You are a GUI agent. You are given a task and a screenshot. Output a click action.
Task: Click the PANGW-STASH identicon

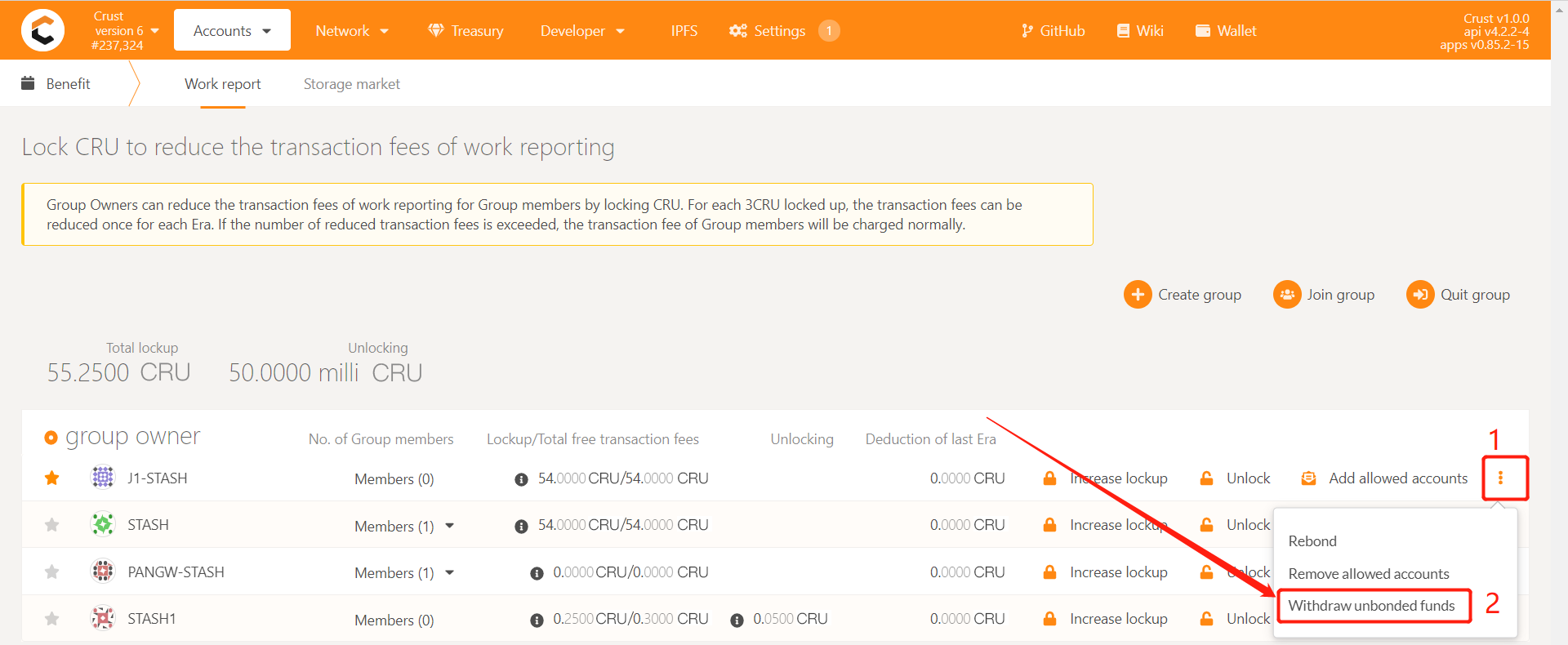102,571
